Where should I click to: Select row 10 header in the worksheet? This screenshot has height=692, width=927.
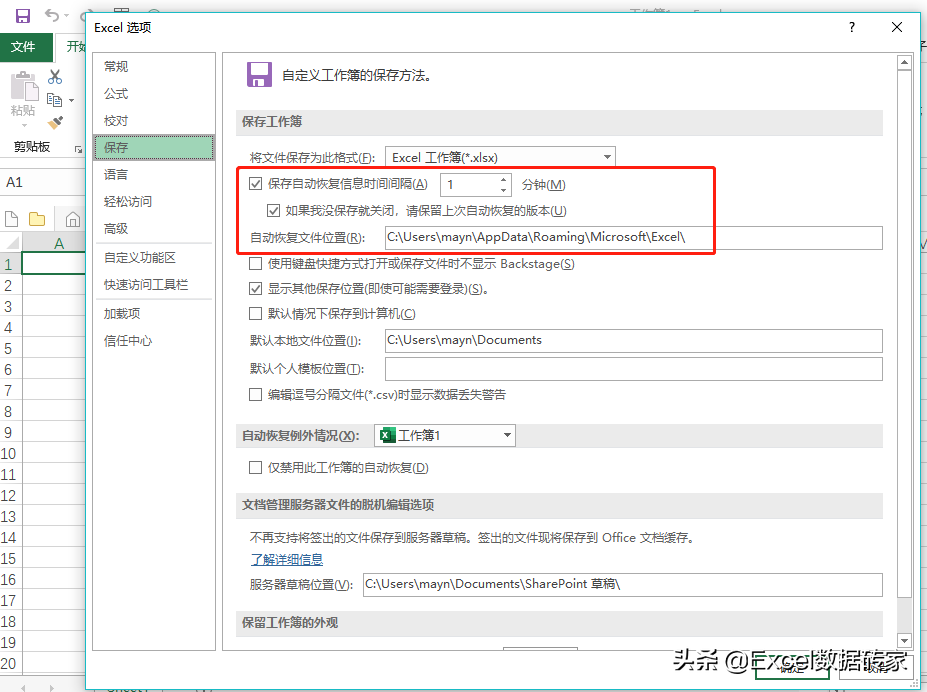pyautogui.click(x=10, y=454)
